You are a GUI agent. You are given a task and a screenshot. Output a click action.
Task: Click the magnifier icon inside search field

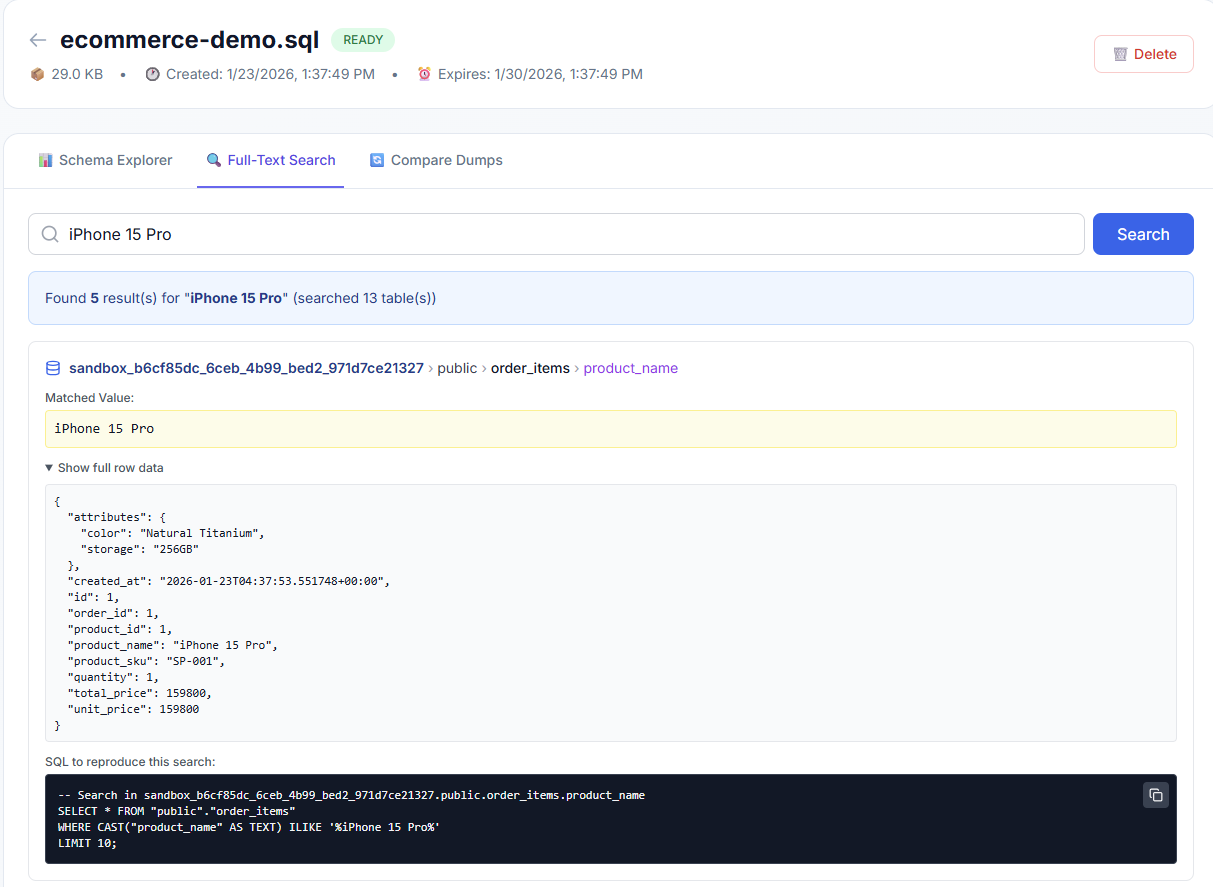(x=49, y=234)
